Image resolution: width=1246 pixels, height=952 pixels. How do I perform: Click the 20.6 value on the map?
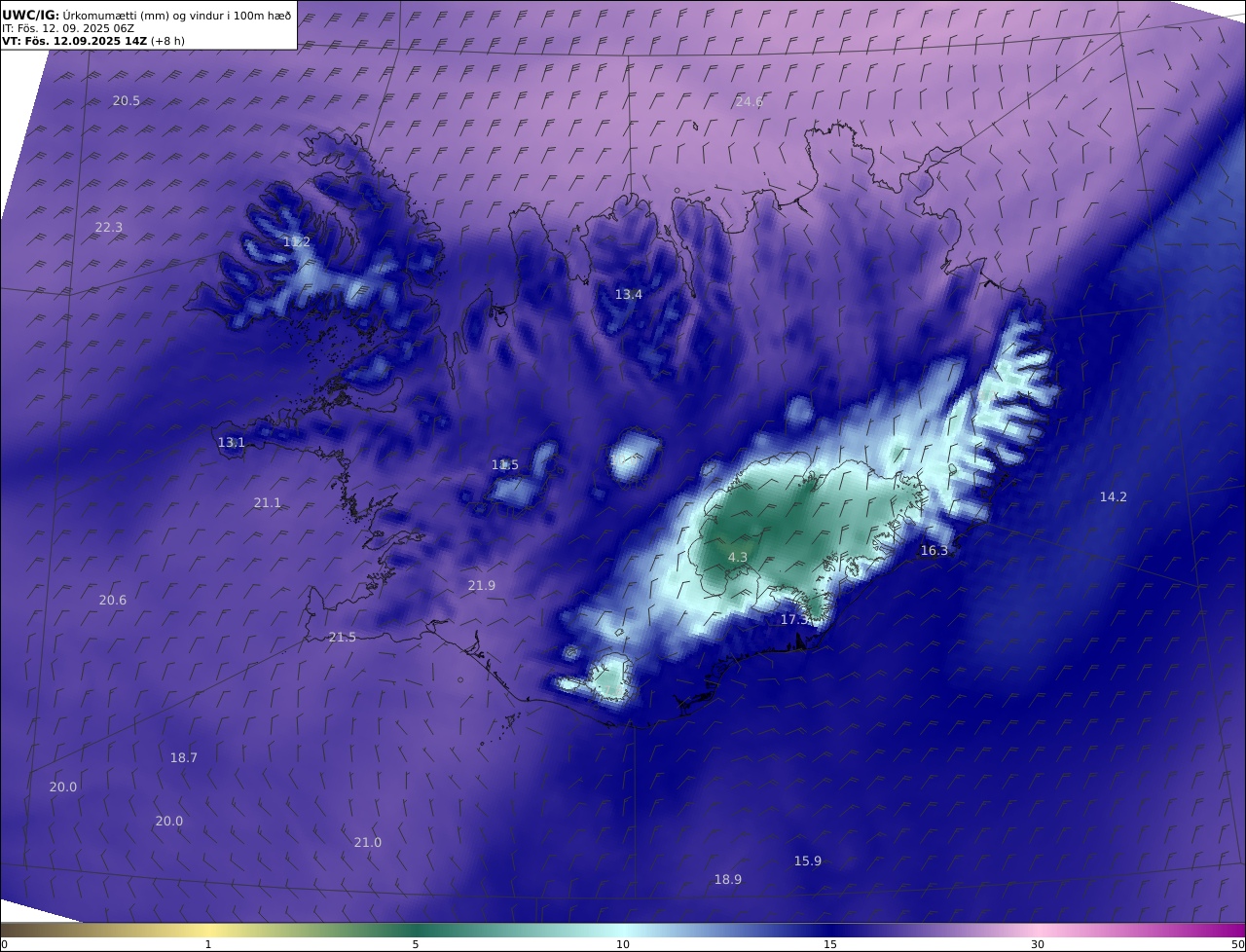[x=113, y=601]
